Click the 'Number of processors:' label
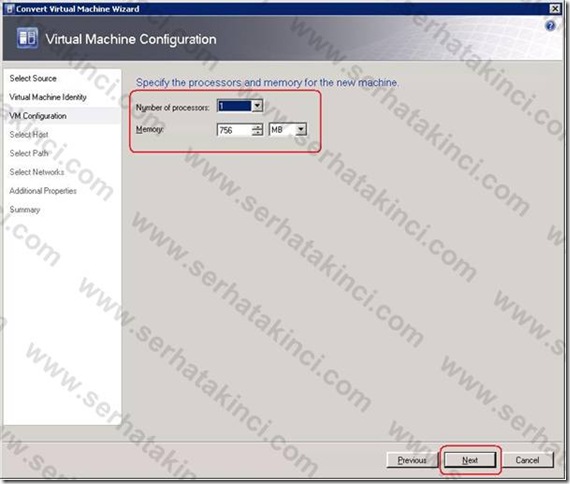This screenshot has height=484, width=570. coord(173,108)
